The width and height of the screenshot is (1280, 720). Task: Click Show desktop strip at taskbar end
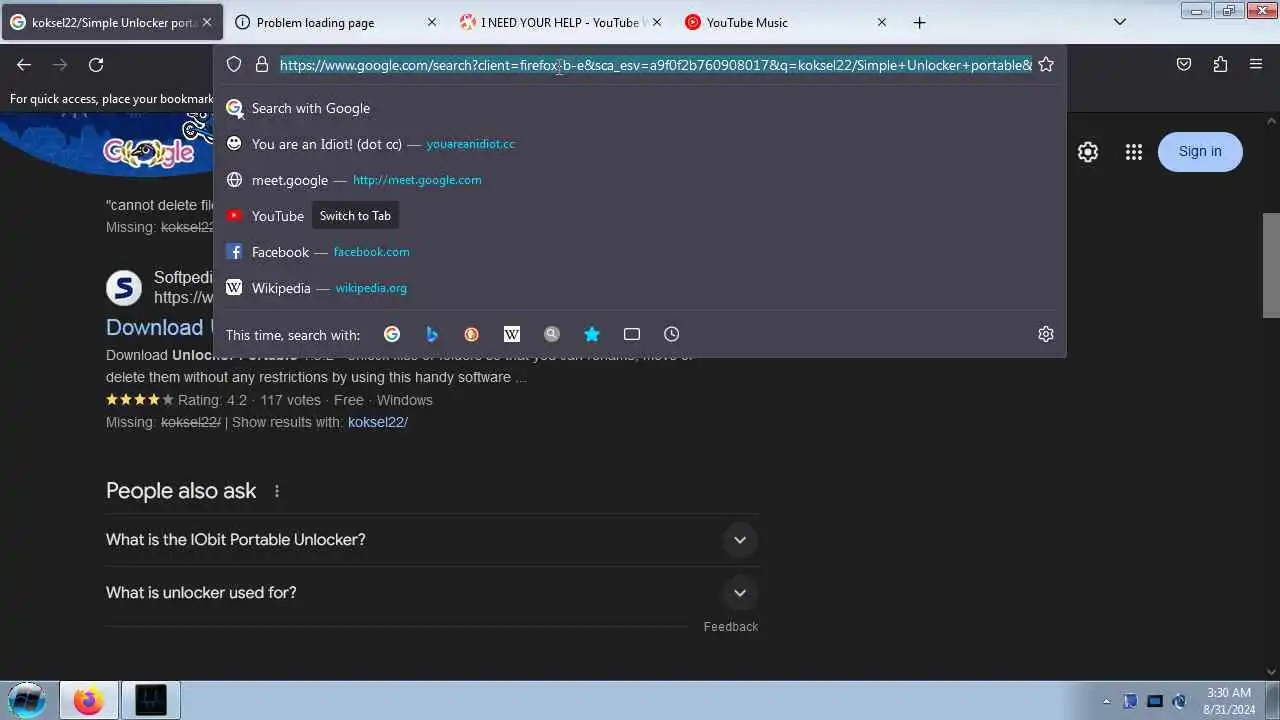point(1273,700)
